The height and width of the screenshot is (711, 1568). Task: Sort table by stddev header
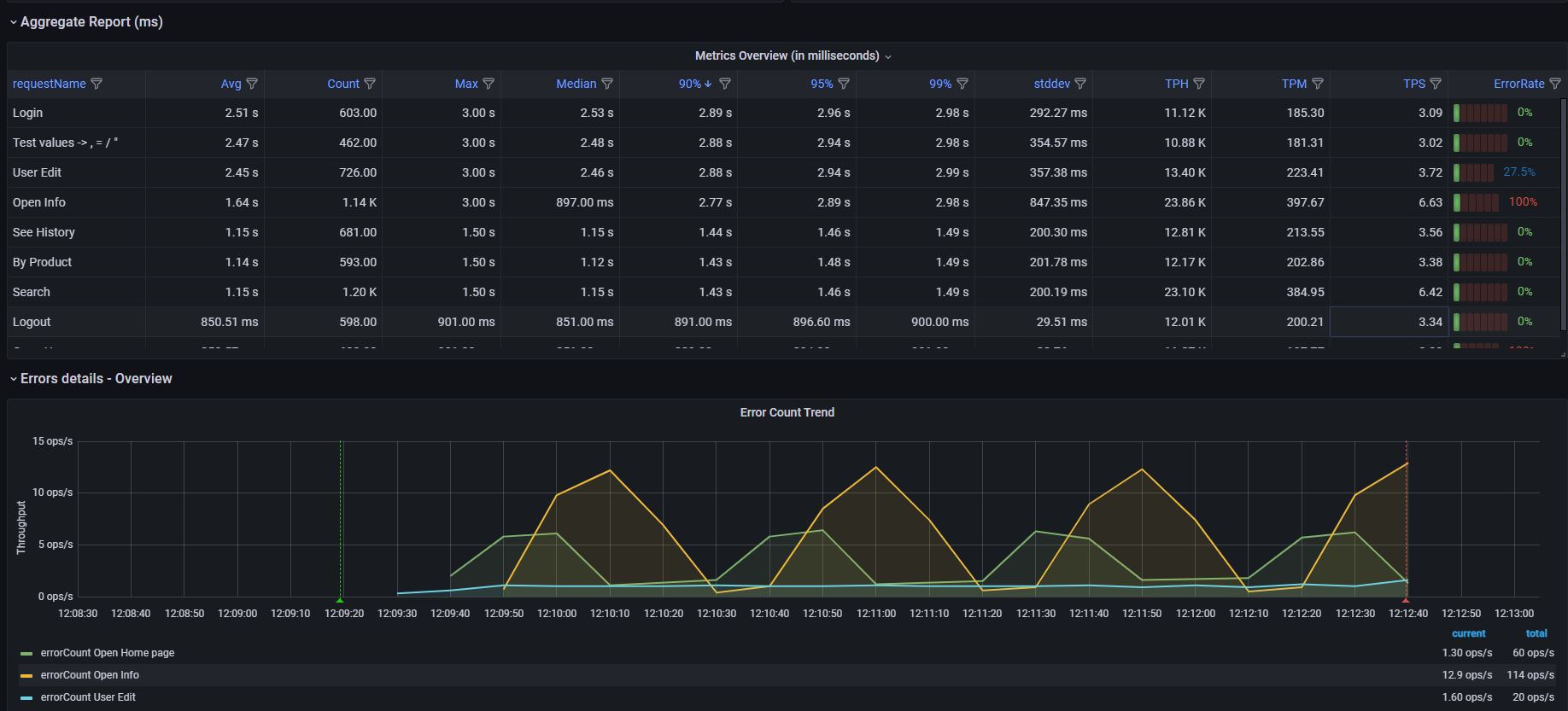tap(1052, 84)
